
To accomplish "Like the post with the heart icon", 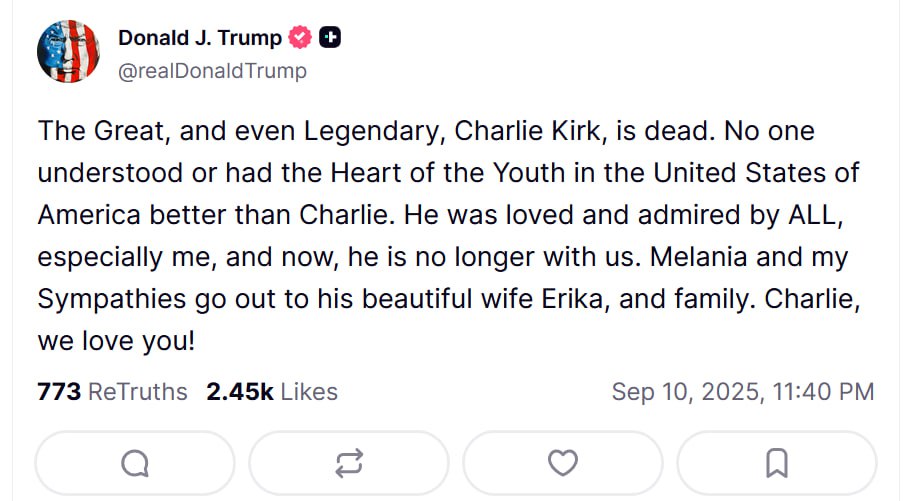I will point(563,463).
